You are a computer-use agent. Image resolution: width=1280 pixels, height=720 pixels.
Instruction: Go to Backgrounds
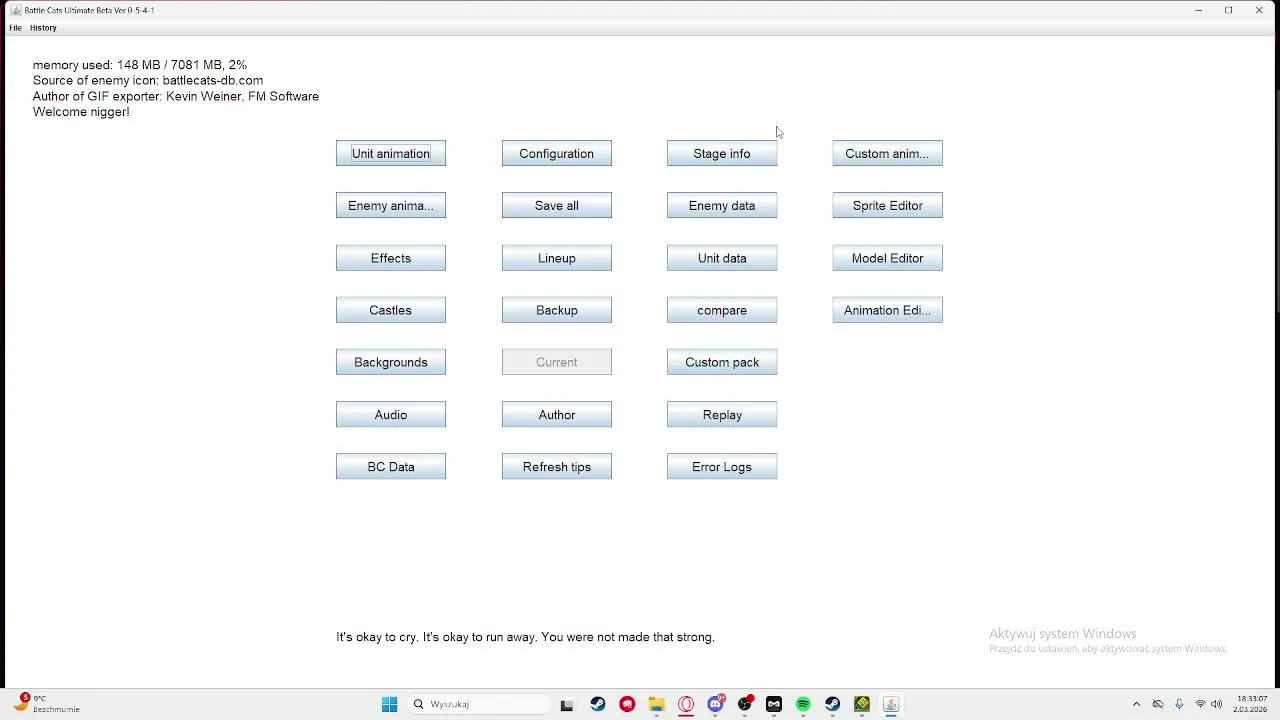pos(391,362)
